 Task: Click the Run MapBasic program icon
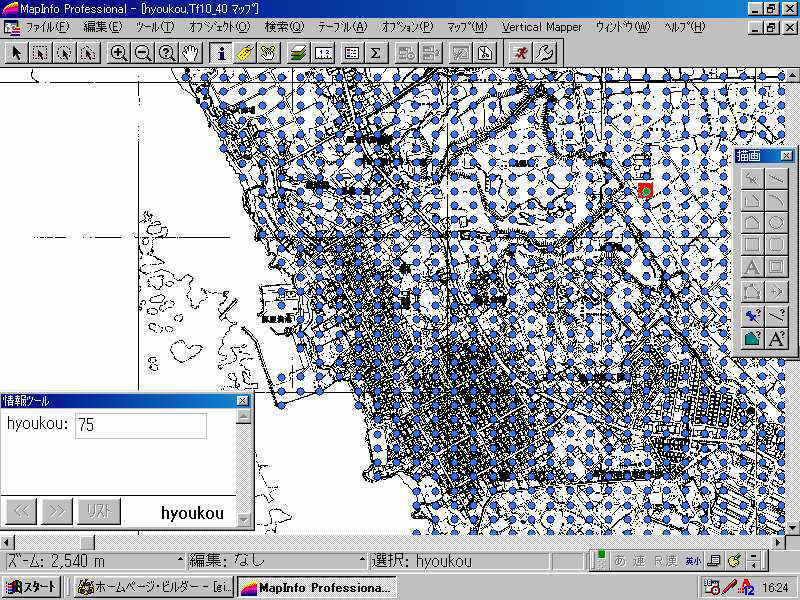(x=518, y=53)
